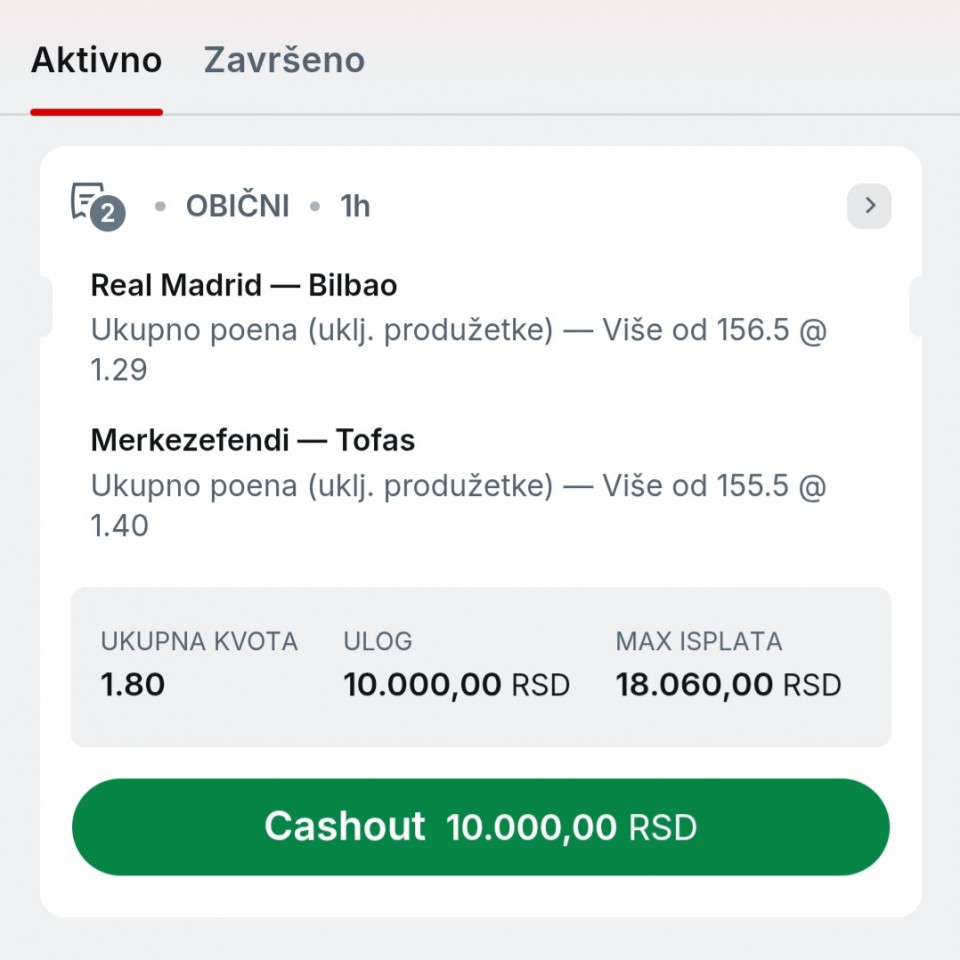Open the Merkezefendi — Tofas match
The image size is (960, 960).
click(253, 440)
